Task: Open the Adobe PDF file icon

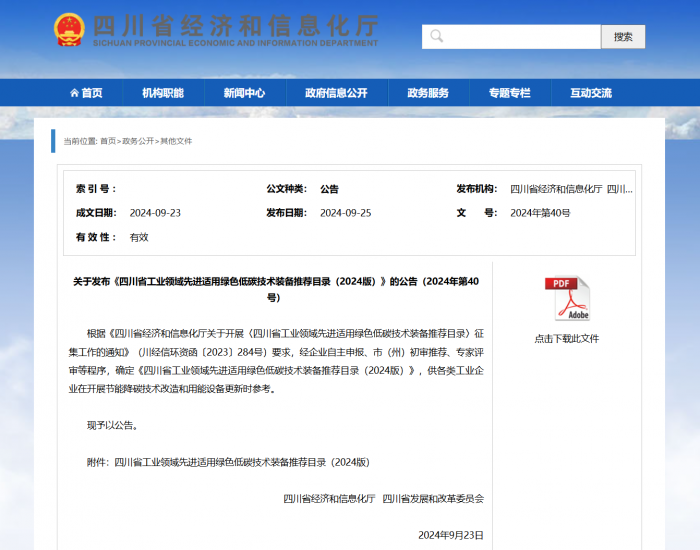Action: (567, 298)
